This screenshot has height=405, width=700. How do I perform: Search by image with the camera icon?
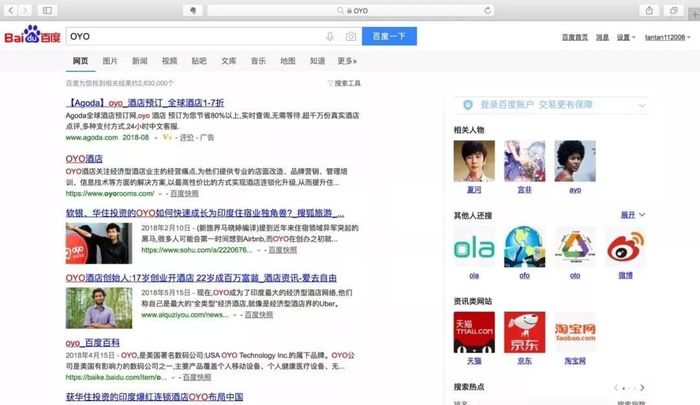(351, 37)
